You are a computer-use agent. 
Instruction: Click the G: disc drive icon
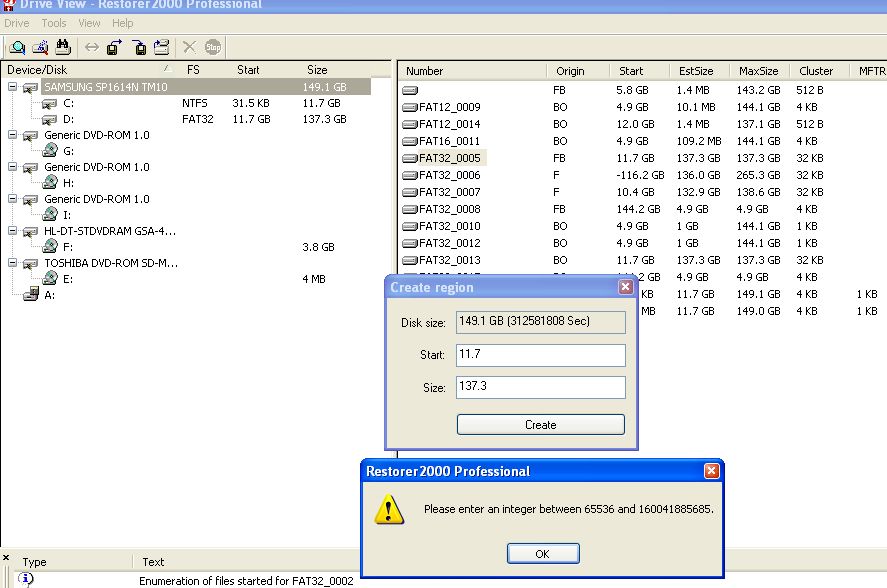50,151
